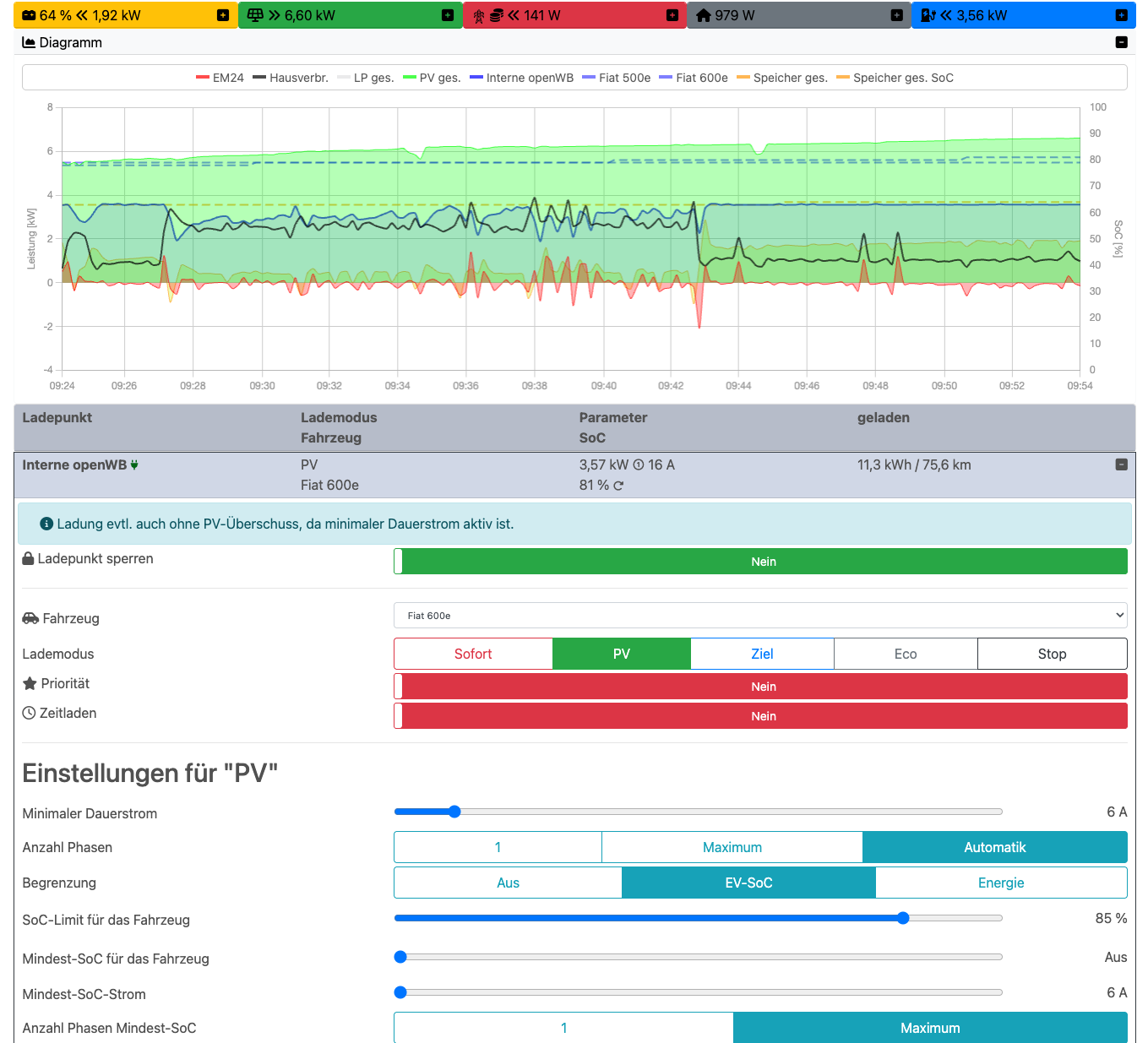Click the clock icon by Zeitladen

pyautogui.click(x=29, y=713)
